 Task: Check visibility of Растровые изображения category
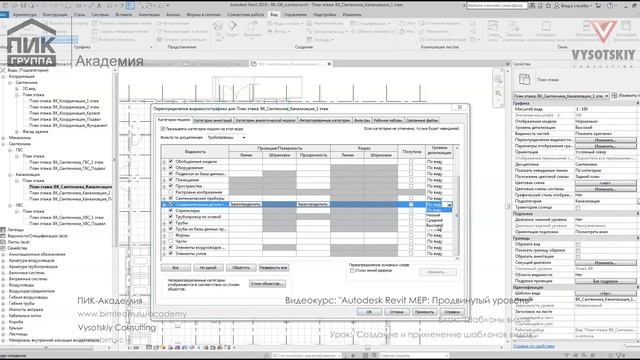coord(171,192)
